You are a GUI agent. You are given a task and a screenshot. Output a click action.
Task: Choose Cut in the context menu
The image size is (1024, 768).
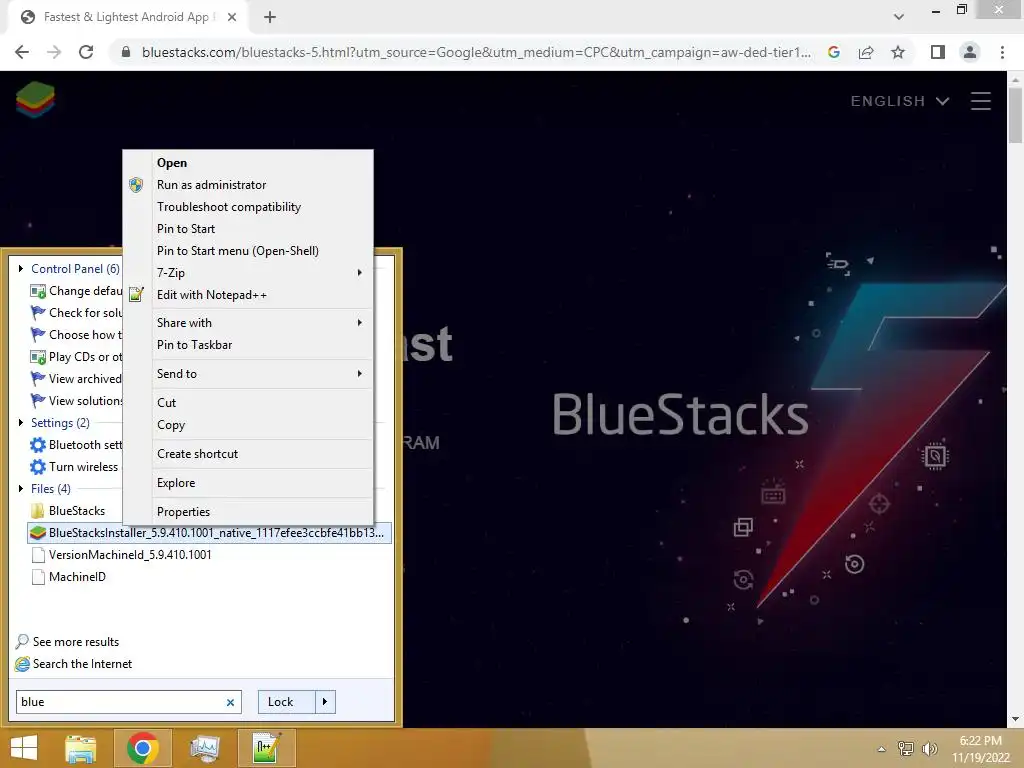coord(248,403)
